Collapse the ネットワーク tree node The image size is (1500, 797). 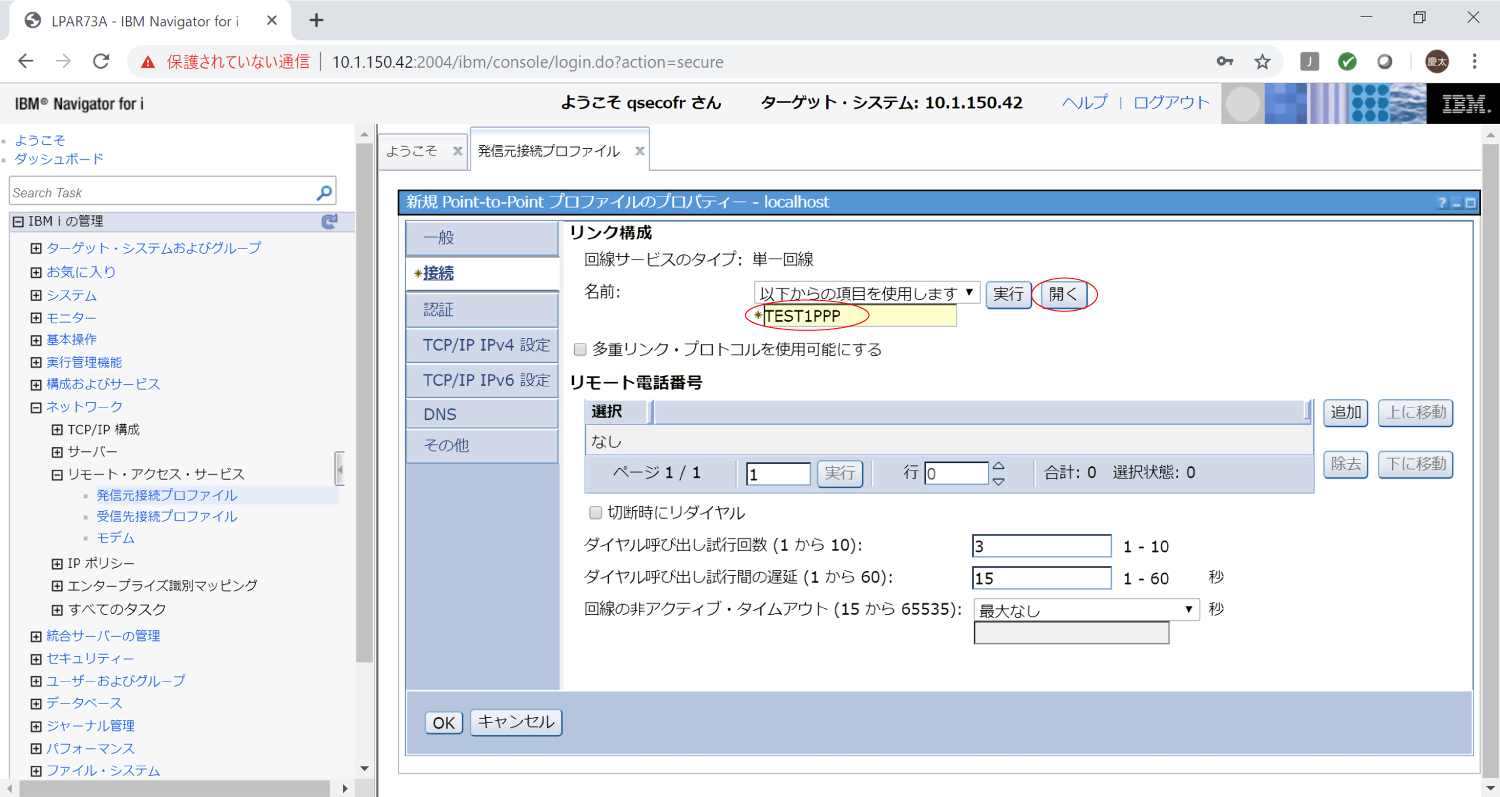36,407
